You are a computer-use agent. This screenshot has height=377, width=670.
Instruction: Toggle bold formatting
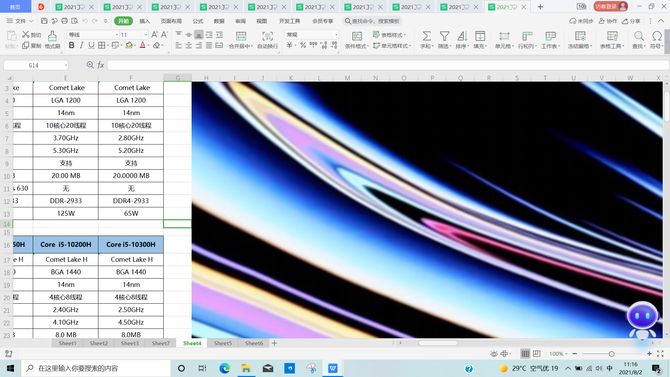(71, 45)
